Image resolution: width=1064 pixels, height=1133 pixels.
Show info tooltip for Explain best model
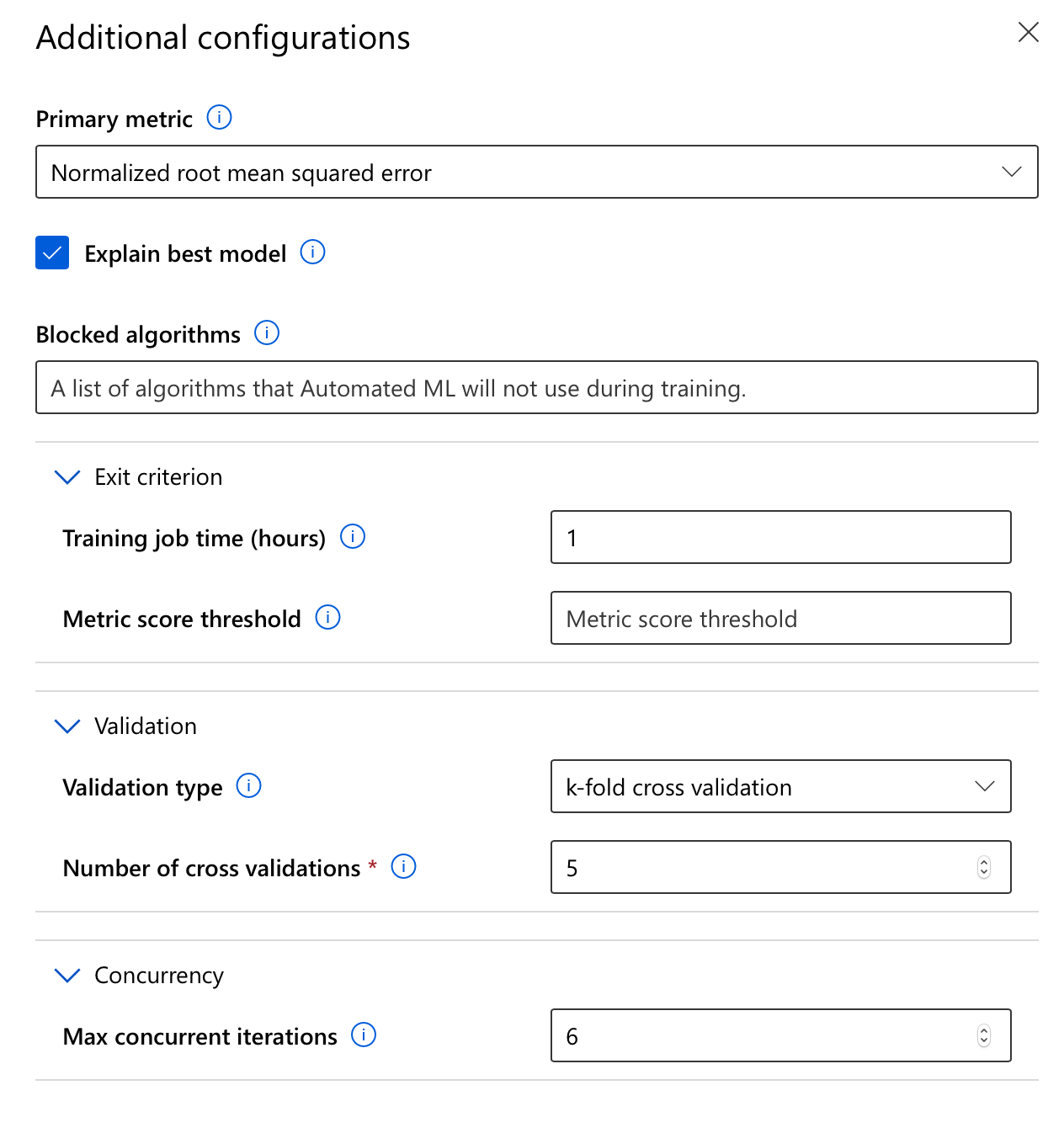click(312, 252)
